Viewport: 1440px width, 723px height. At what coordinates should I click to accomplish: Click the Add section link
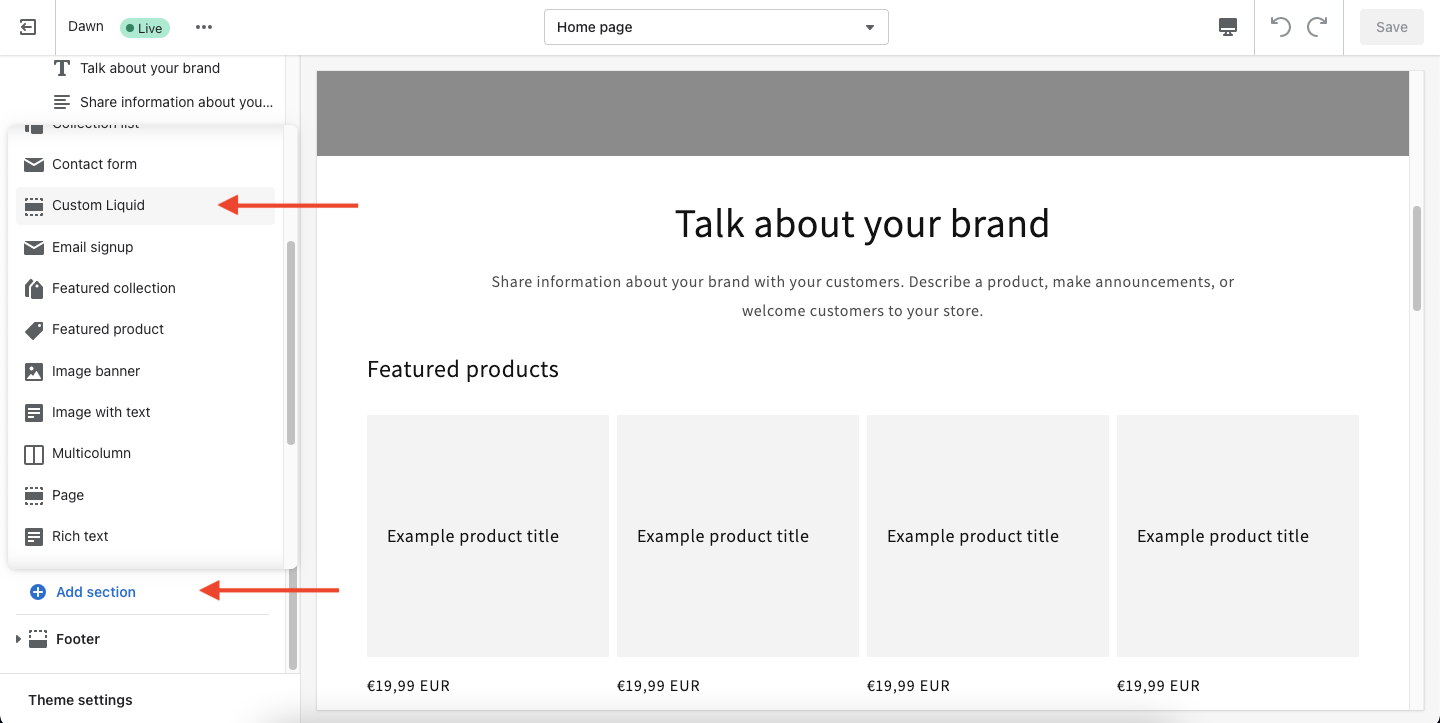(x=96, y=592)
